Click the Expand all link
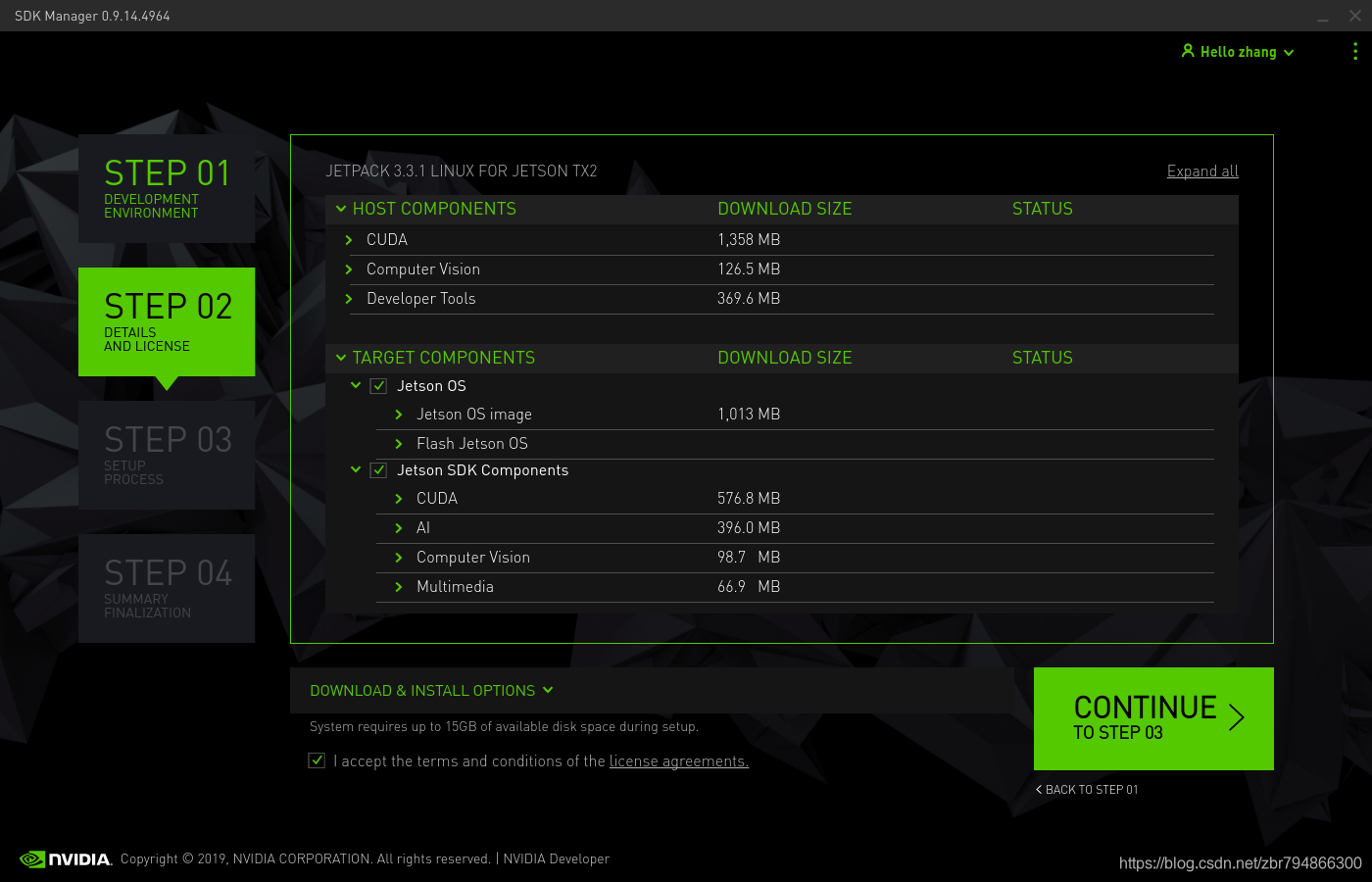This screenshot has height=882, width=1372. coord(1202,171)
